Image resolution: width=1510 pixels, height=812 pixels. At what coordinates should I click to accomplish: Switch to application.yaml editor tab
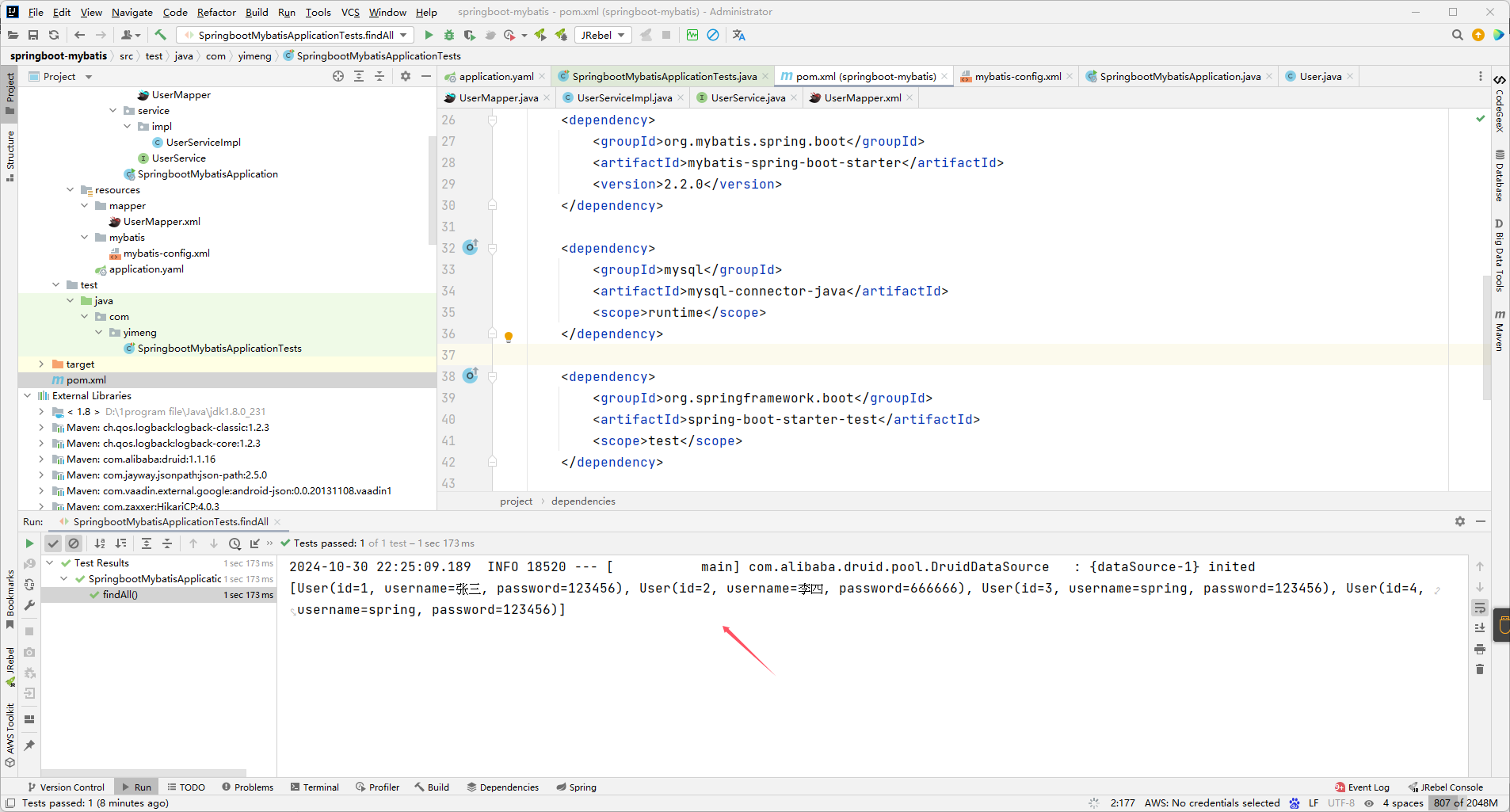[494, 77]
